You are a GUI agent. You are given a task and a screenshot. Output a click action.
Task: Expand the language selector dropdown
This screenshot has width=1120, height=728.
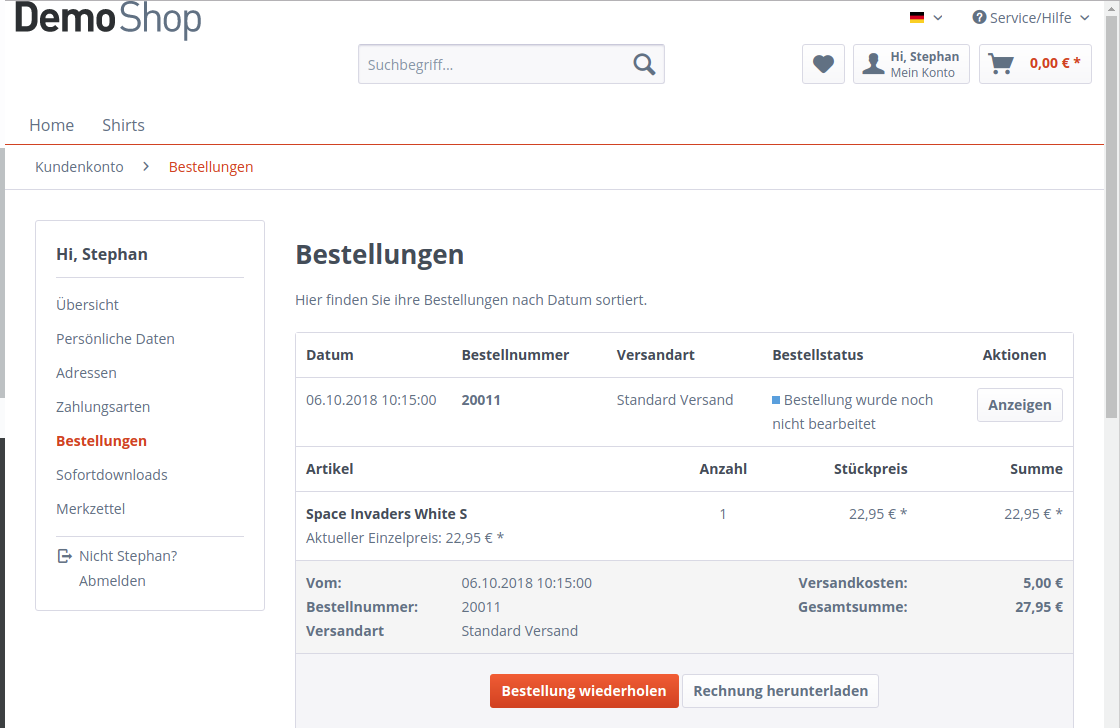click(x=938, y=17)
